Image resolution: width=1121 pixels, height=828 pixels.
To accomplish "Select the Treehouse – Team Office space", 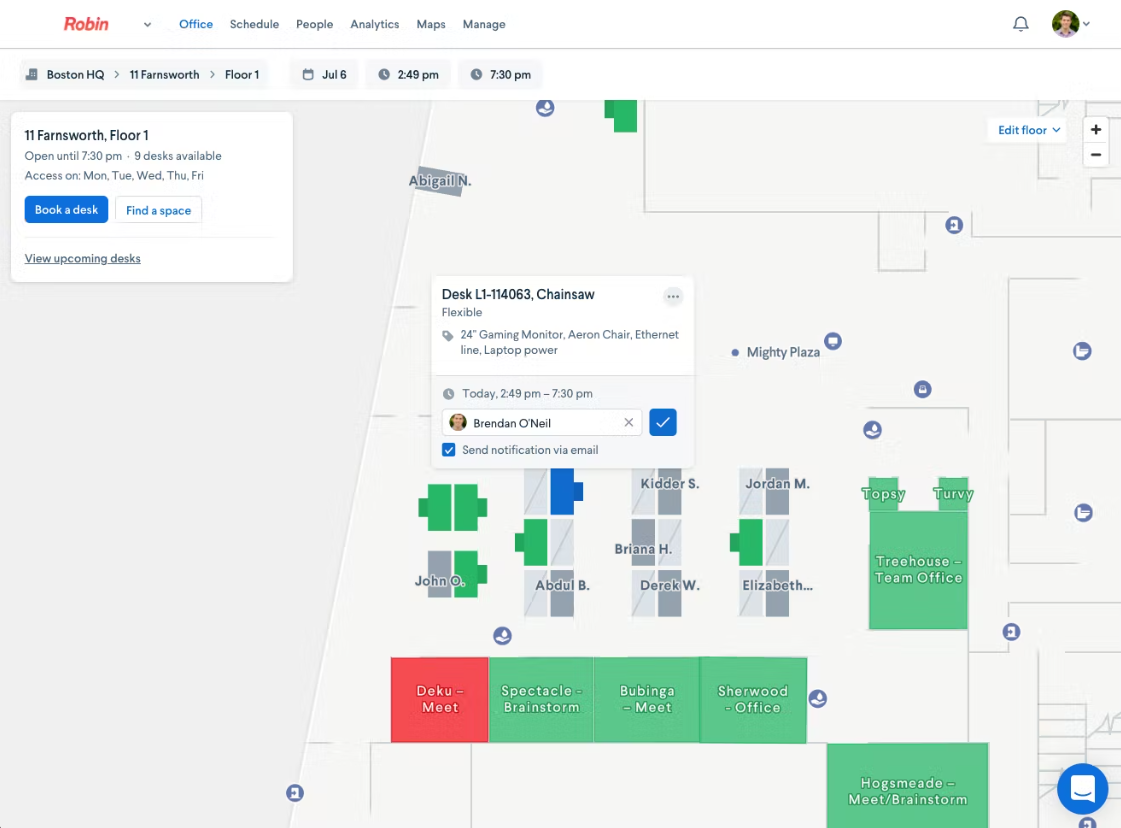I will click(x=918, y=570).
